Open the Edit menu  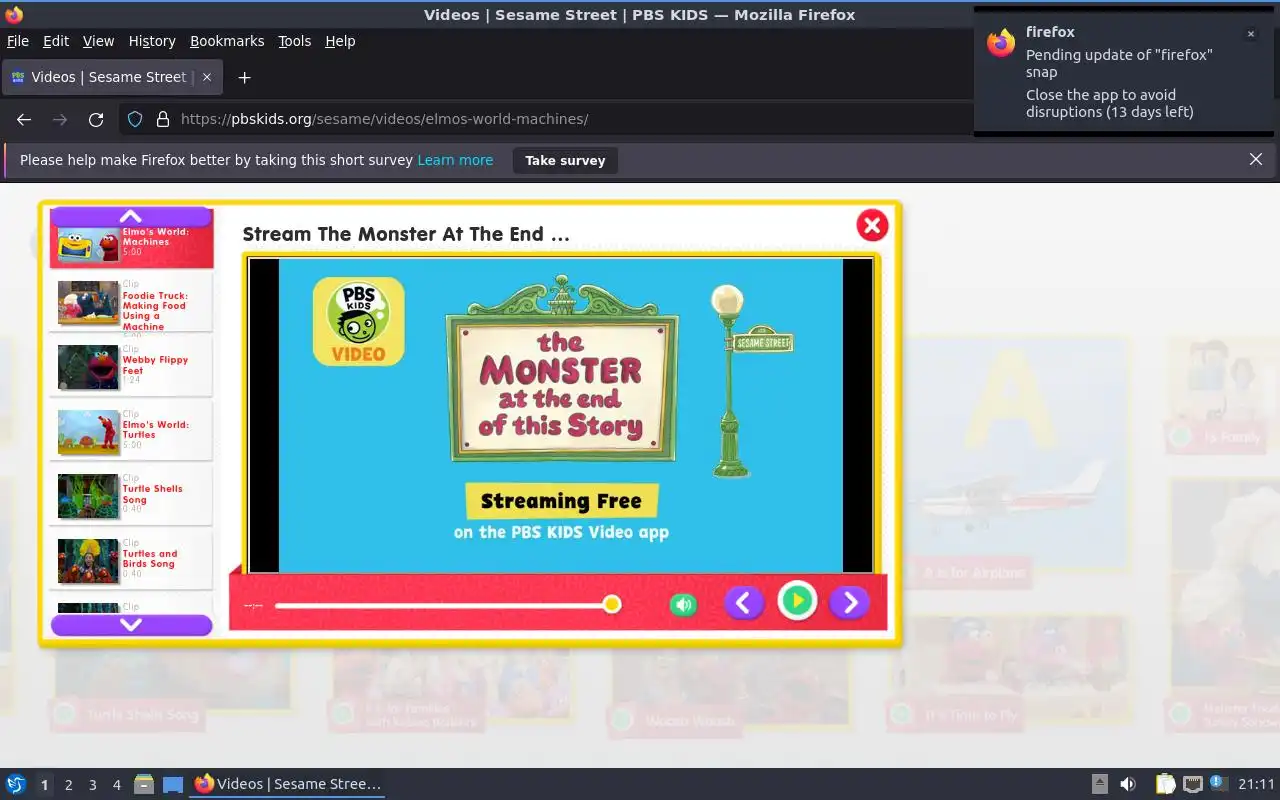click(56, 41)
